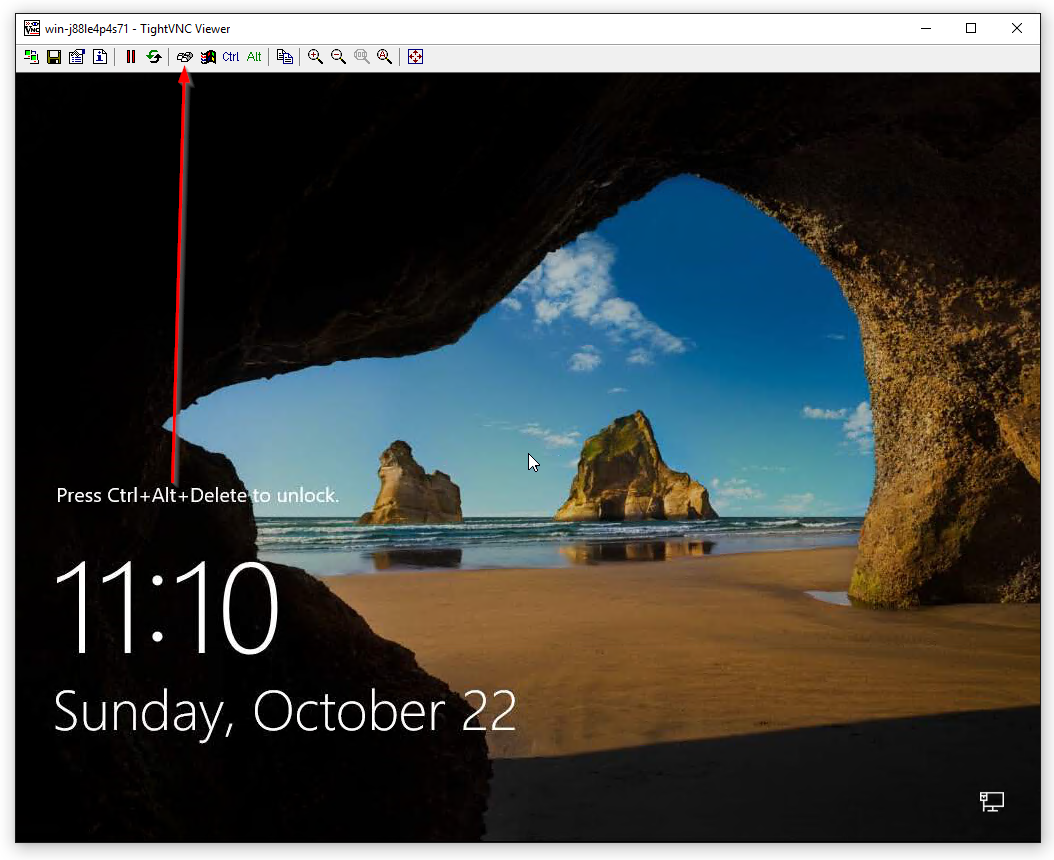
Task: Toggle the Ctrl key state button
Action: 231,56
